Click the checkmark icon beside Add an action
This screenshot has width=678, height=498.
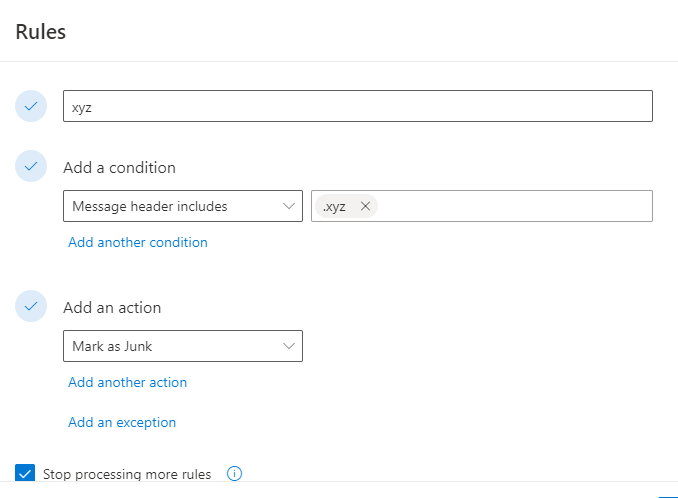click(x=31, y=307)
